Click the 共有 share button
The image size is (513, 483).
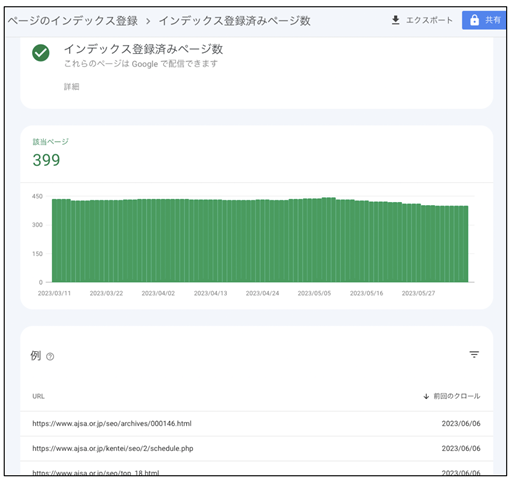click(x=484, y=20)
